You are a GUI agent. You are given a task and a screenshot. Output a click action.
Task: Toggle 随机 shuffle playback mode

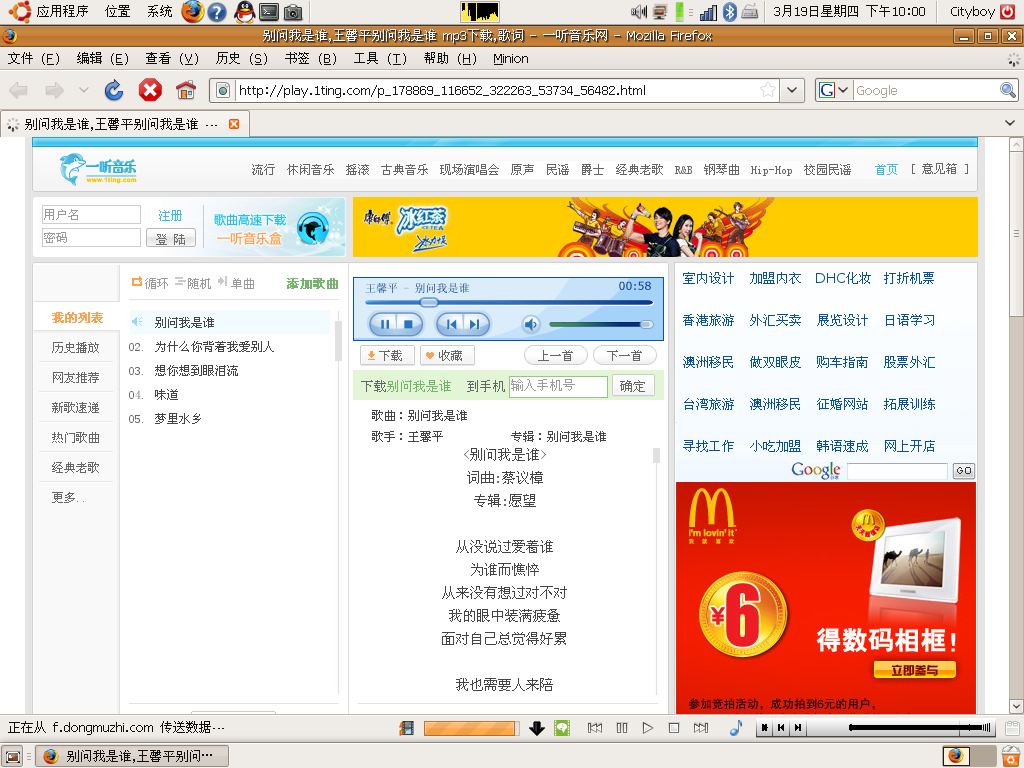coord(193,283)
